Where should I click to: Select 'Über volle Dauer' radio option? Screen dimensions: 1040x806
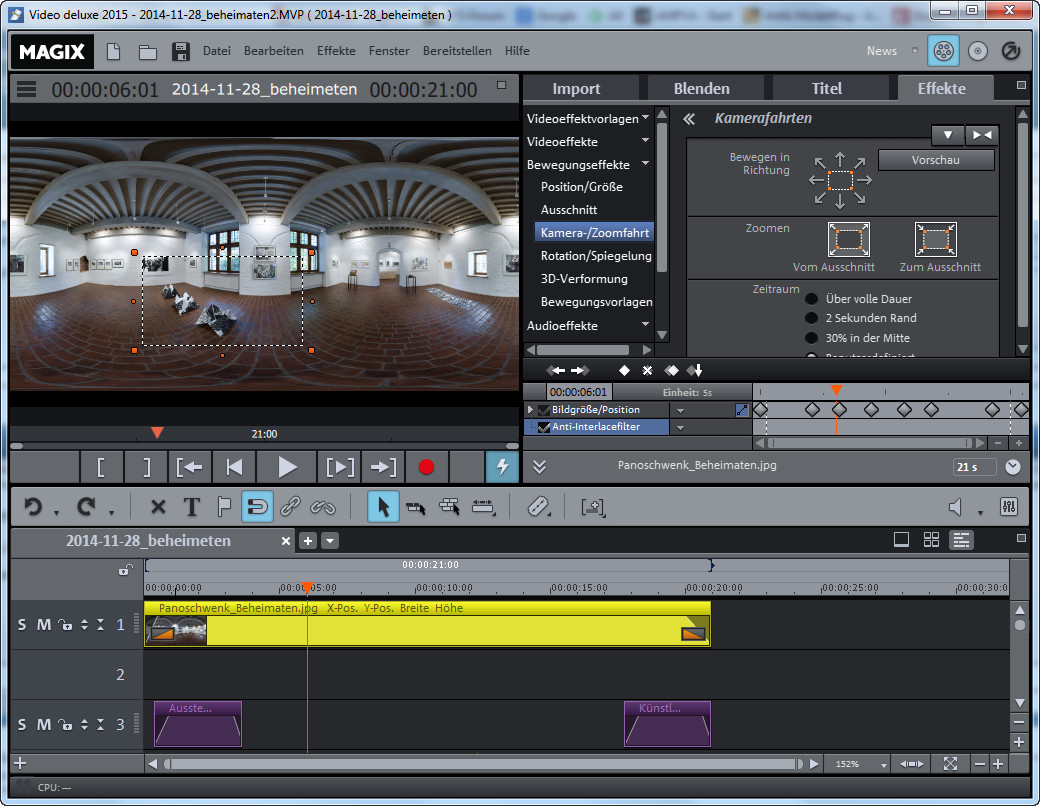point(812,299)
